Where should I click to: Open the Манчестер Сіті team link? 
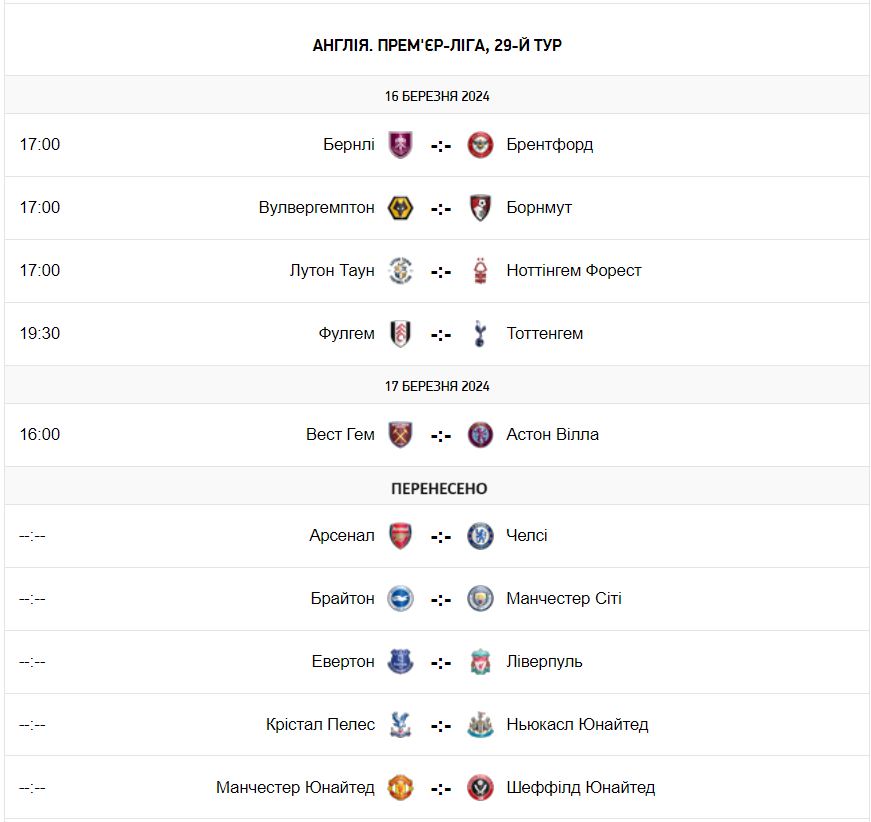click(x=564, y=599)
